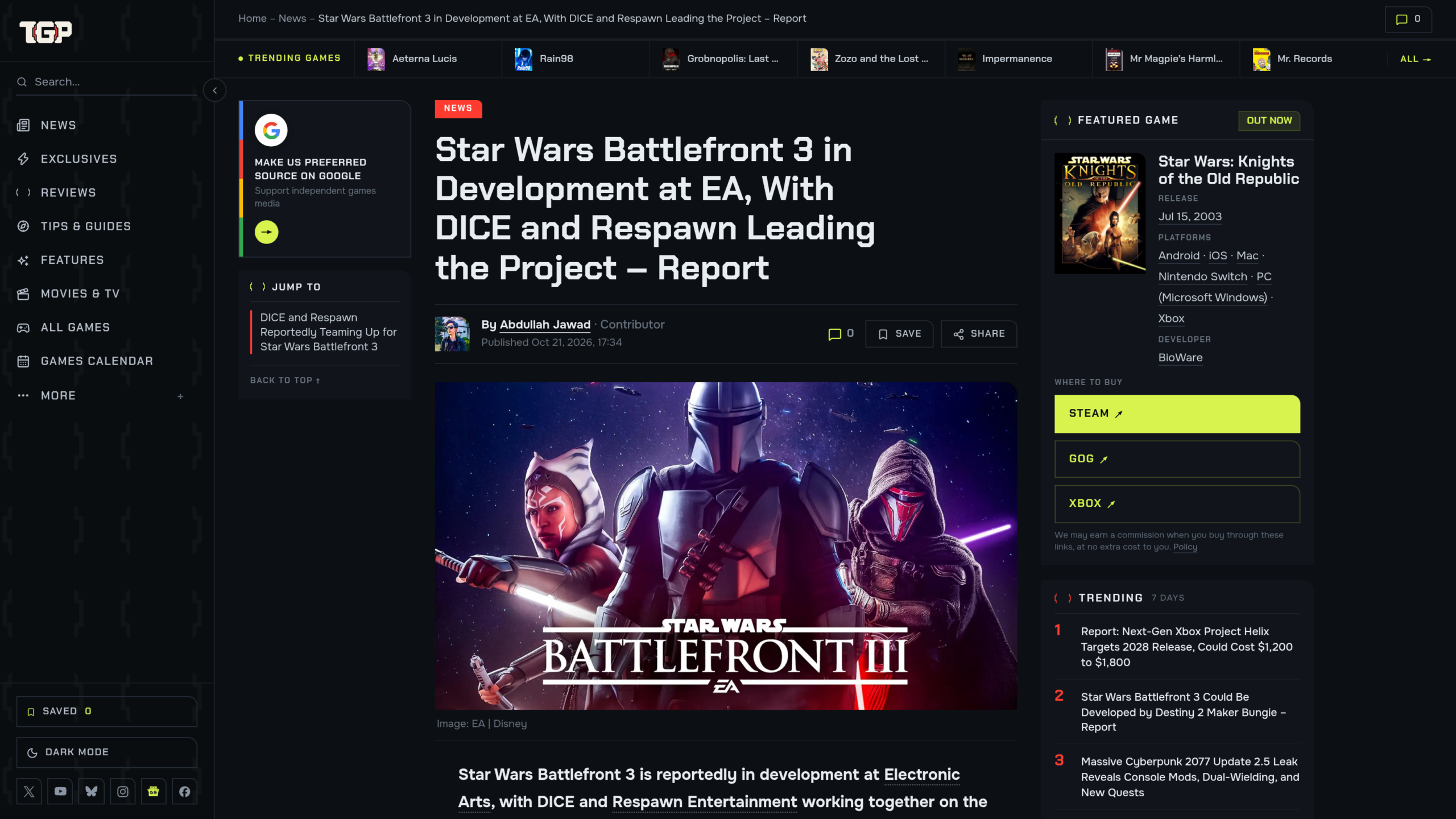Open the Abdullah Jawad author link
Image resolution: width=1456 pixels, height=819 pixels.
point(545,325)
